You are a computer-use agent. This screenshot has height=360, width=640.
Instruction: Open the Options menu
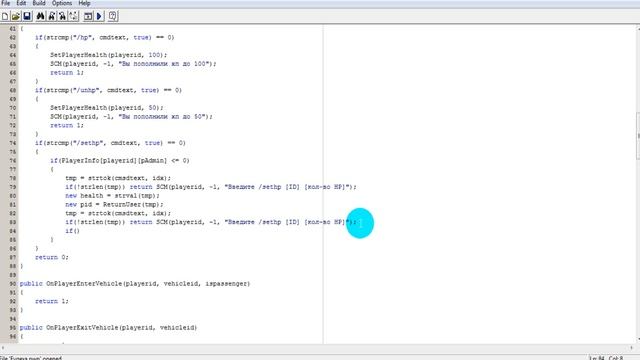point(62,3)
